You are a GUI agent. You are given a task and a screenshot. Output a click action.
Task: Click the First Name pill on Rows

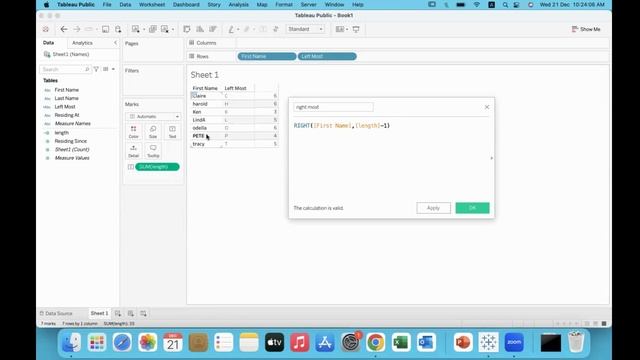267,56
